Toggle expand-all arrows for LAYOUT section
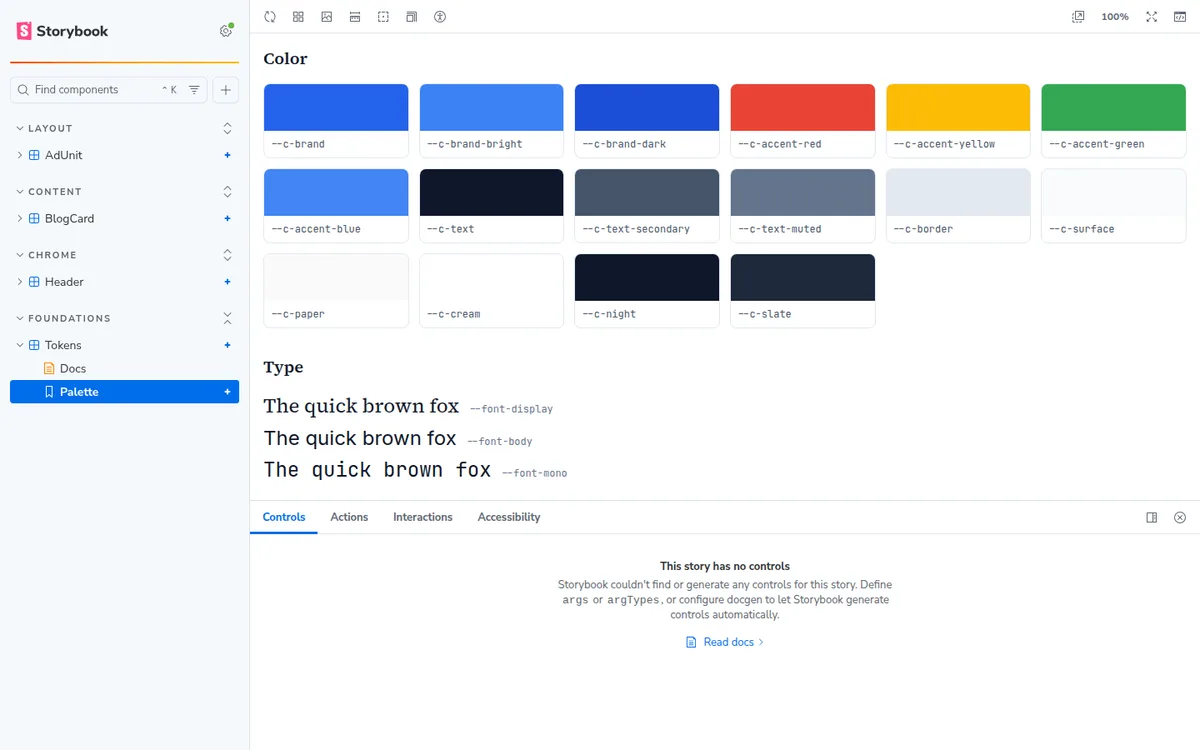Viewport: 1200px width, 750px height. 227,128
